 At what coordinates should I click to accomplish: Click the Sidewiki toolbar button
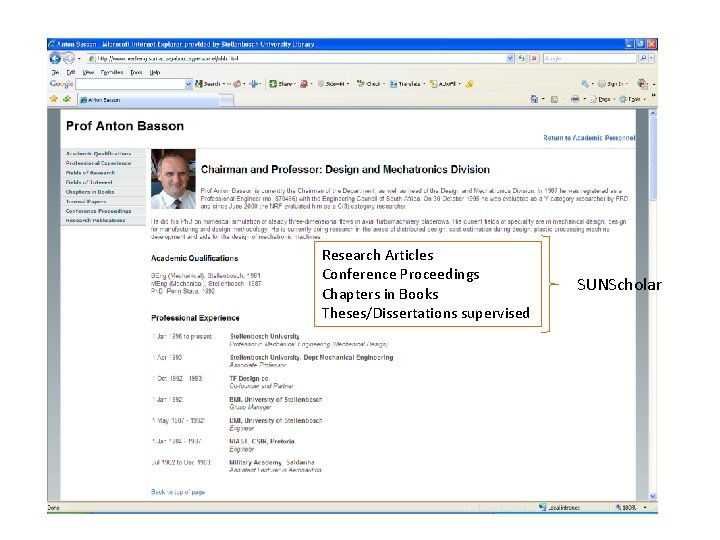point(332,84)
